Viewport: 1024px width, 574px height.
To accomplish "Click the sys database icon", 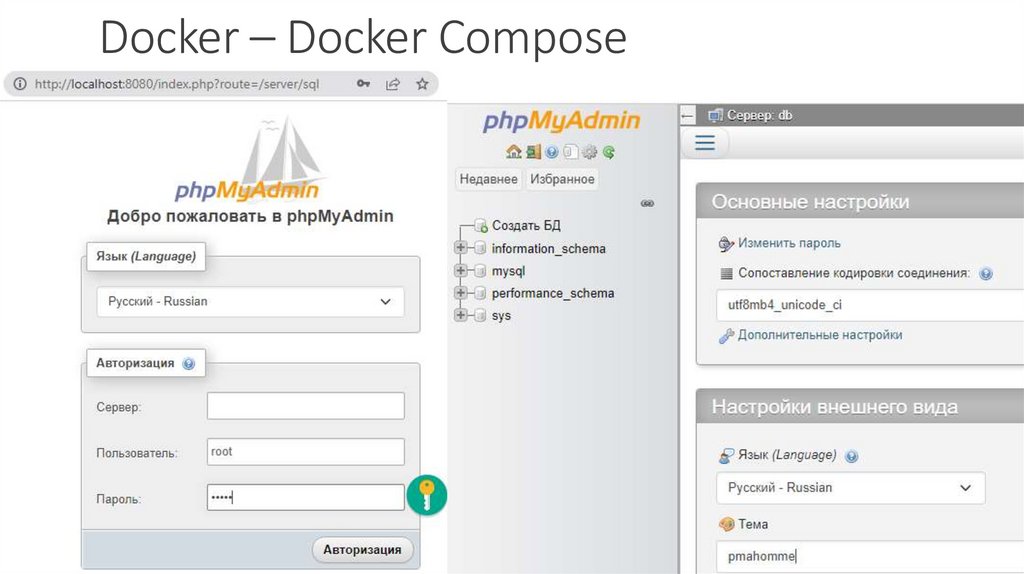I will coord(480,315).
